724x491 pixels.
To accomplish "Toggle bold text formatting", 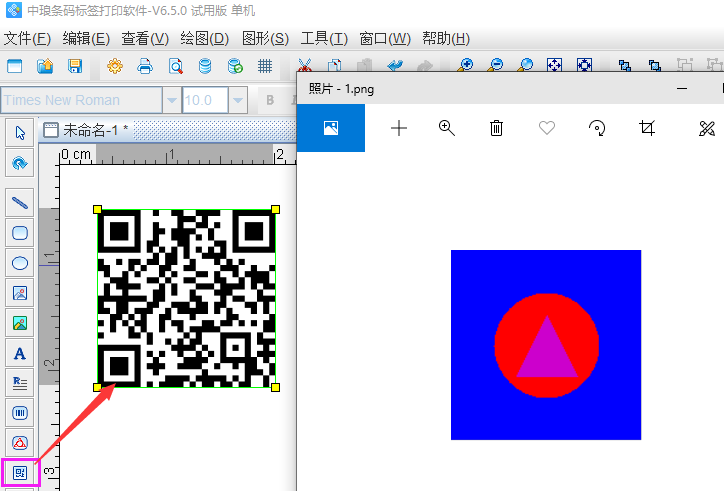I will (x=269, y=100).
